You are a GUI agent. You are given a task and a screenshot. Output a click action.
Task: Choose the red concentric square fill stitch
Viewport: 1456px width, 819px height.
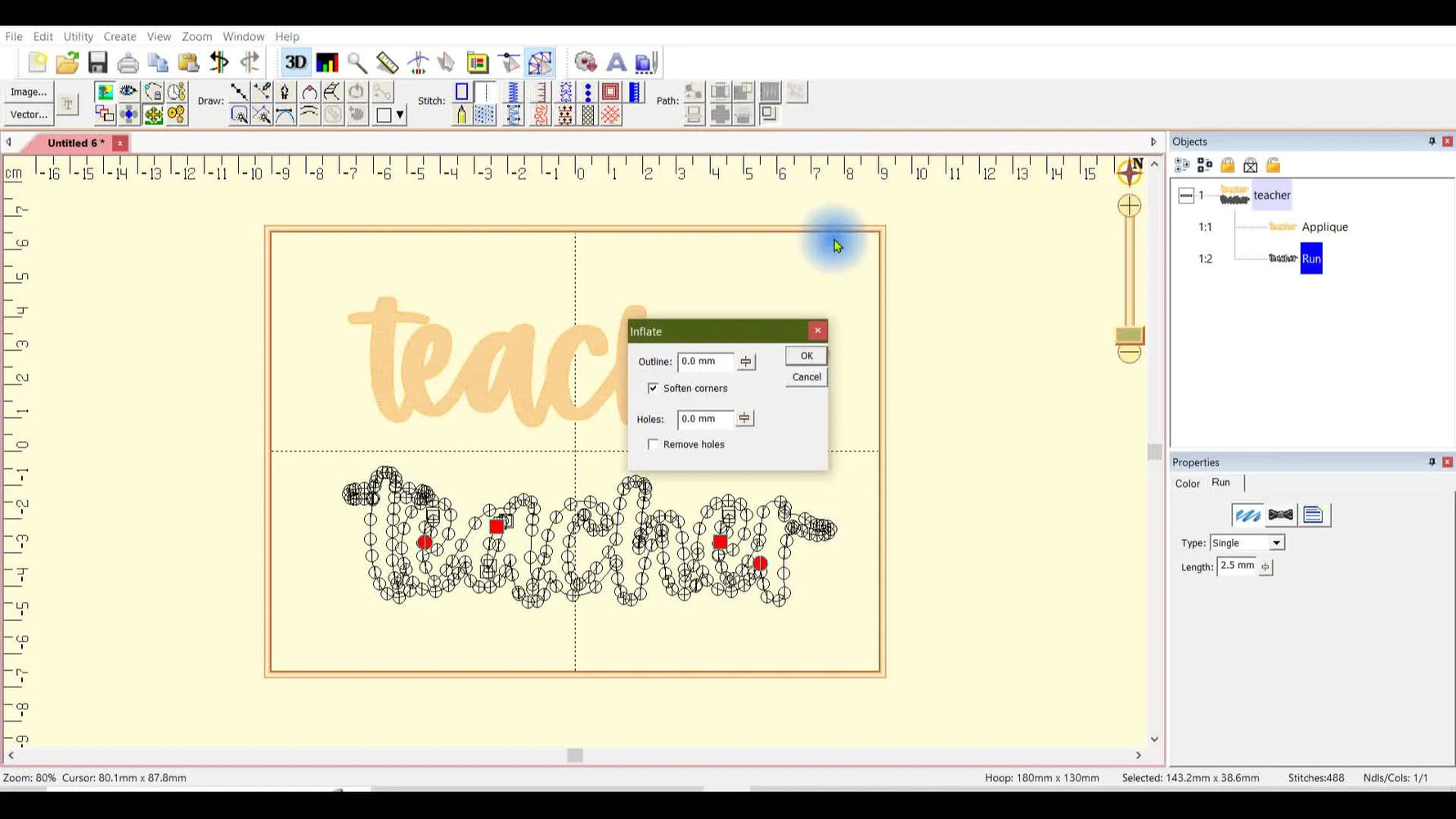610,92
